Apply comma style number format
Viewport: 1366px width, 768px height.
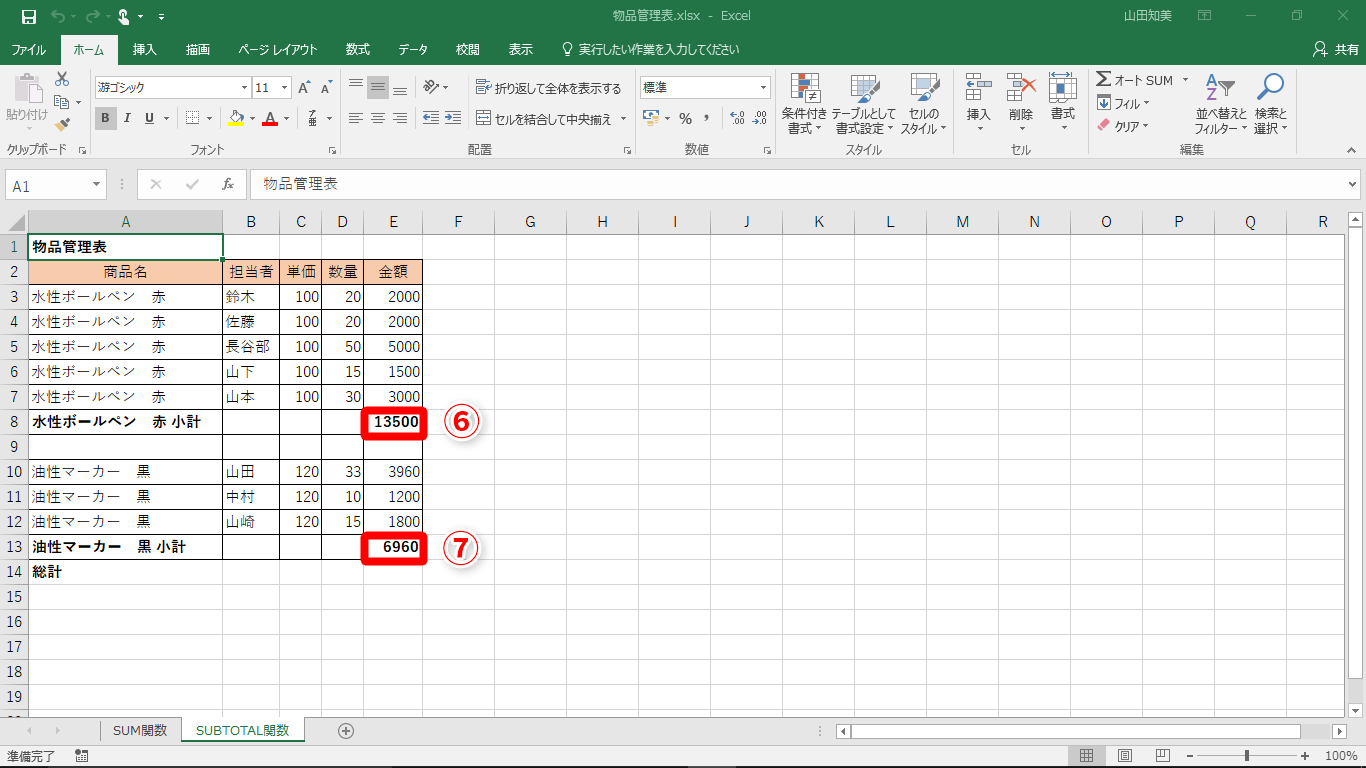(x=707, y=118)
